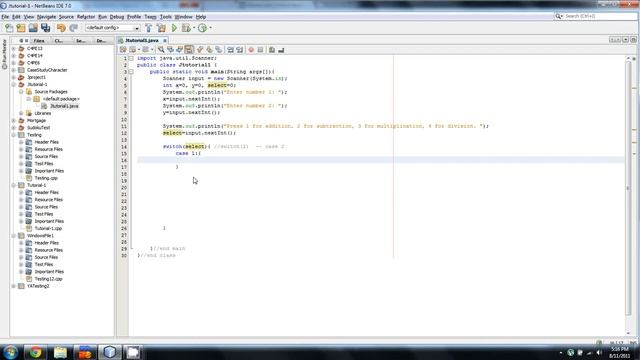Expand the Libraries node
Viewport: 640px width, 360px height.
pyautogui.click(x=21, y=113)
